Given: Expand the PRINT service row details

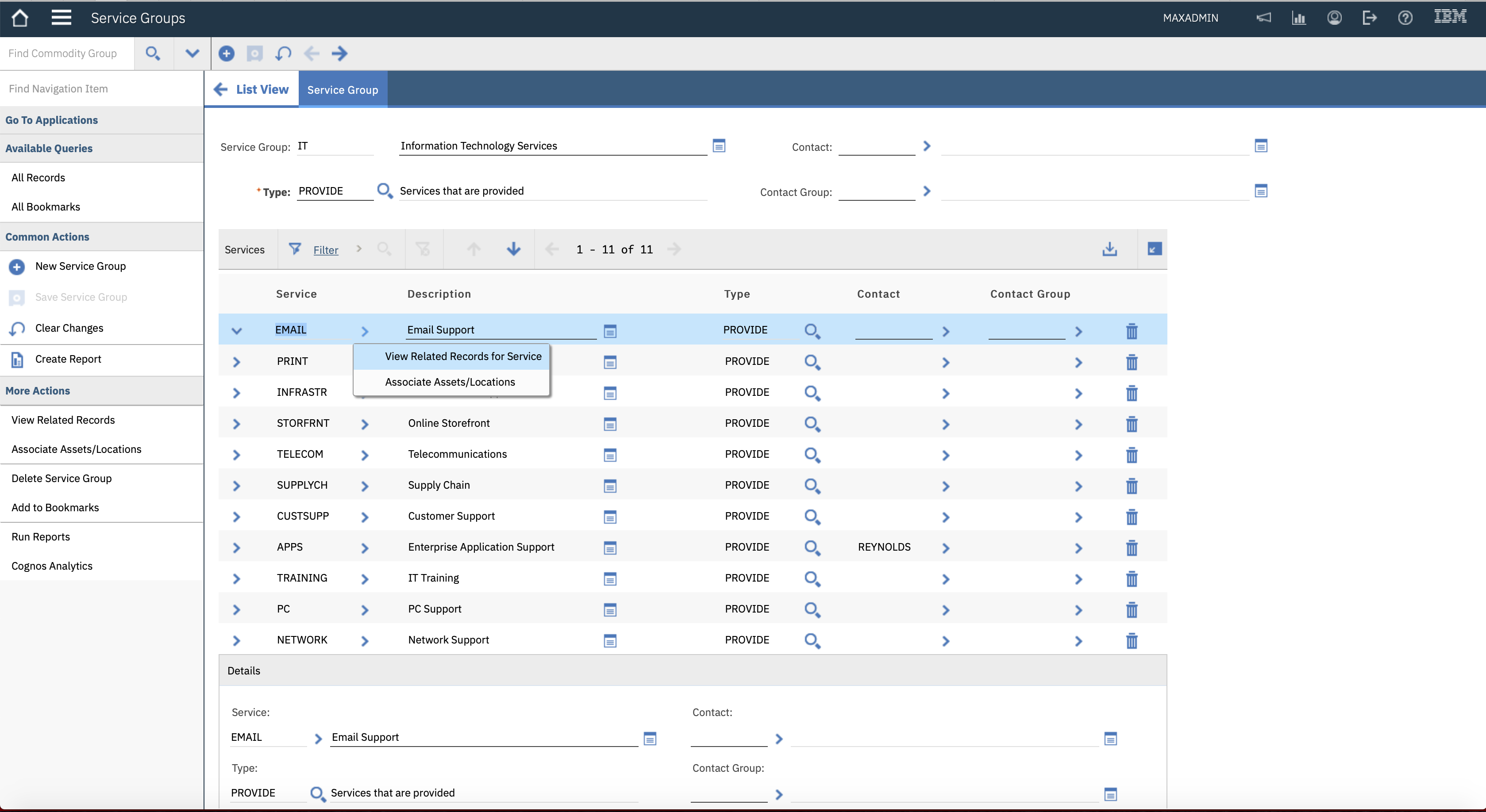Looking at the screenshot, I should click(236, 362).
